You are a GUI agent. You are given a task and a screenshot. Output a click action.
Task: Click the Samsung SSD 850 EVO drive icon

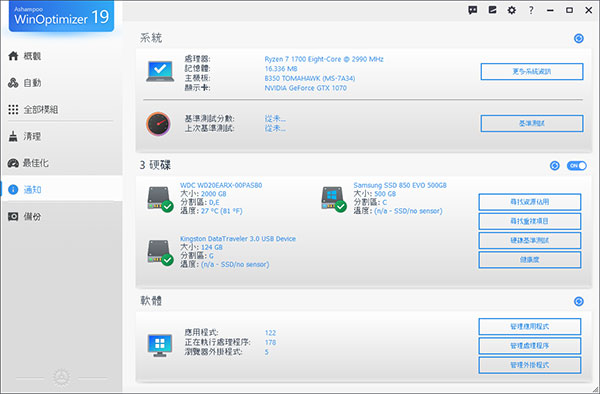334,199
